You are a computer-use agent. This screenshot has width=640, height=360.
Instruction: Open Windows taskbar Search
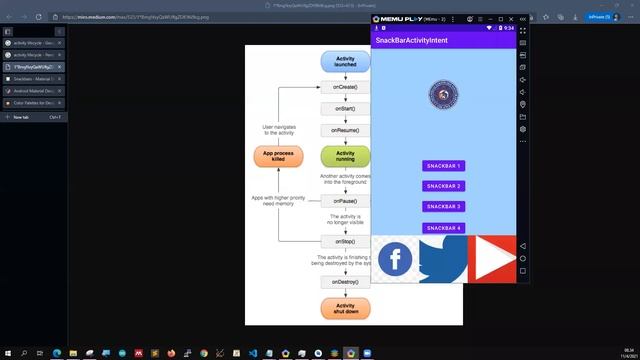(x=24, y=353)
